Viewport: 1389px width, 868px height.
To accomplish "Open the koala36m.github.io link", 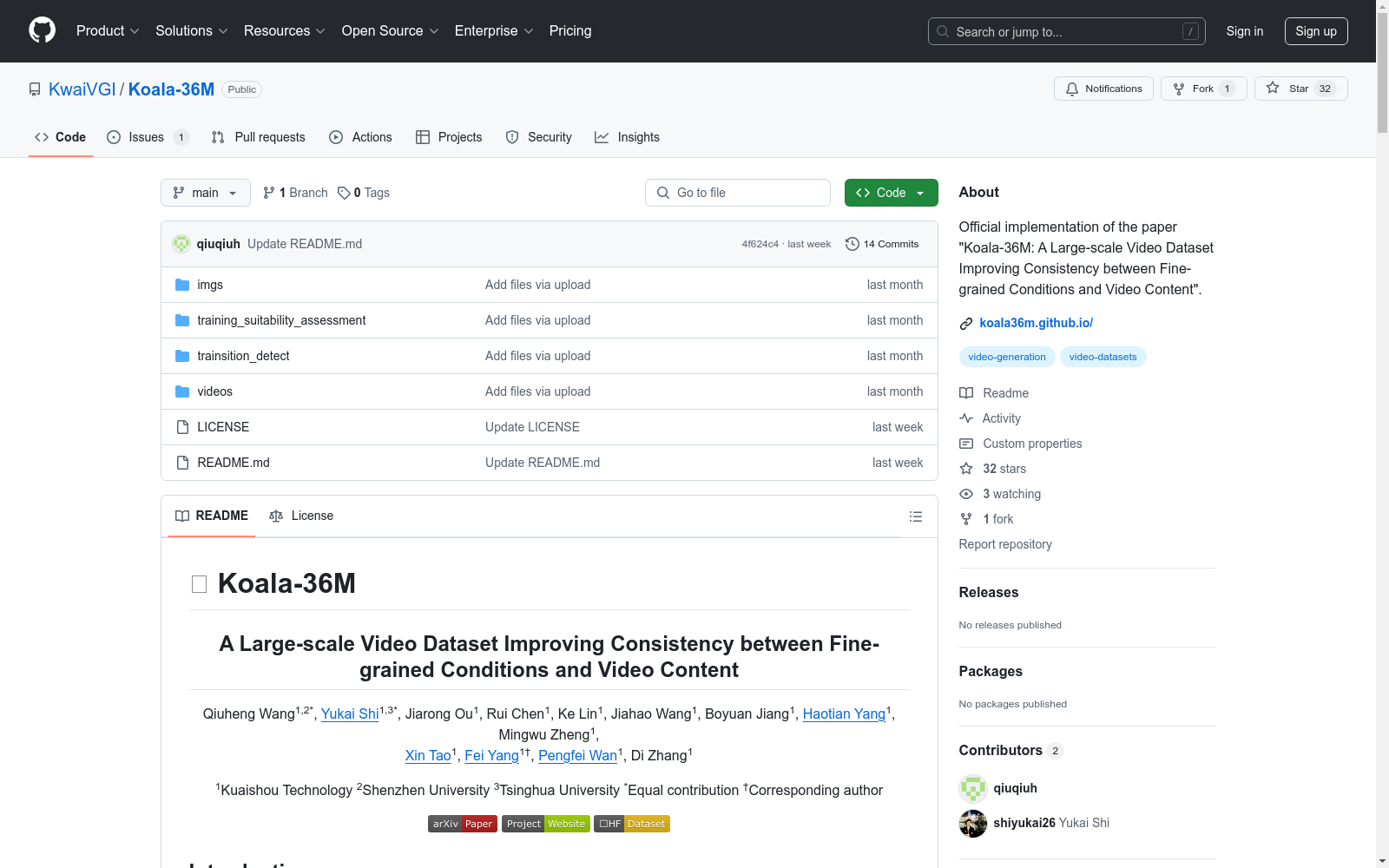I will 1036,323.
